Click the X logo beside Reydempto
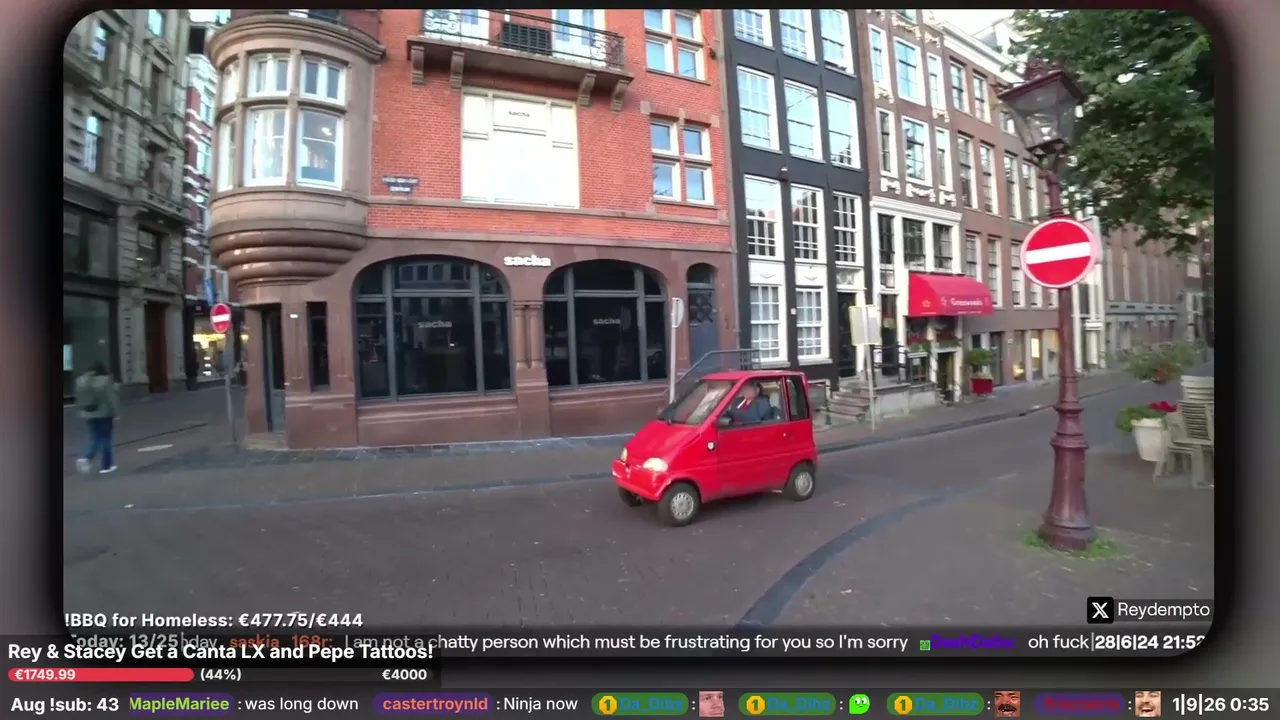Screen dimensions: 1280x720 (x=1100, y=610)
